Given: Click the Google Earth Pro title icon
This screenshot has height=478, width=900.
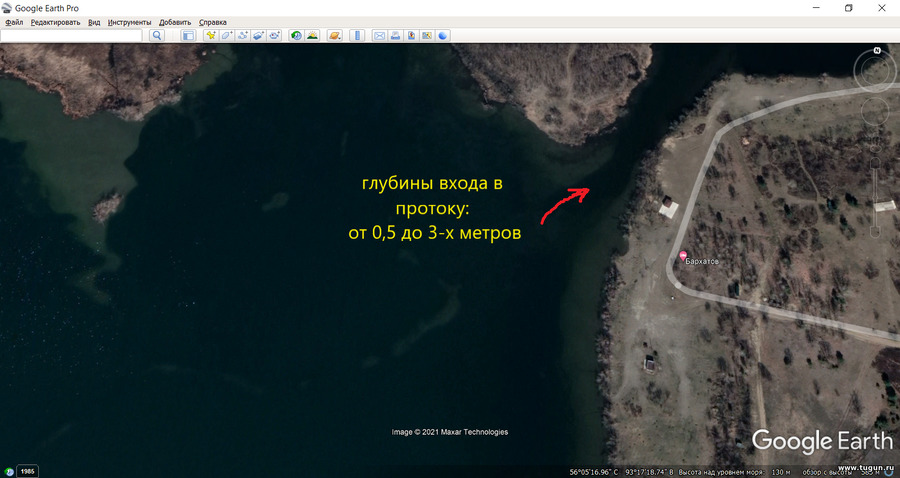Looking at the screenshot, I should click(6, 8).
